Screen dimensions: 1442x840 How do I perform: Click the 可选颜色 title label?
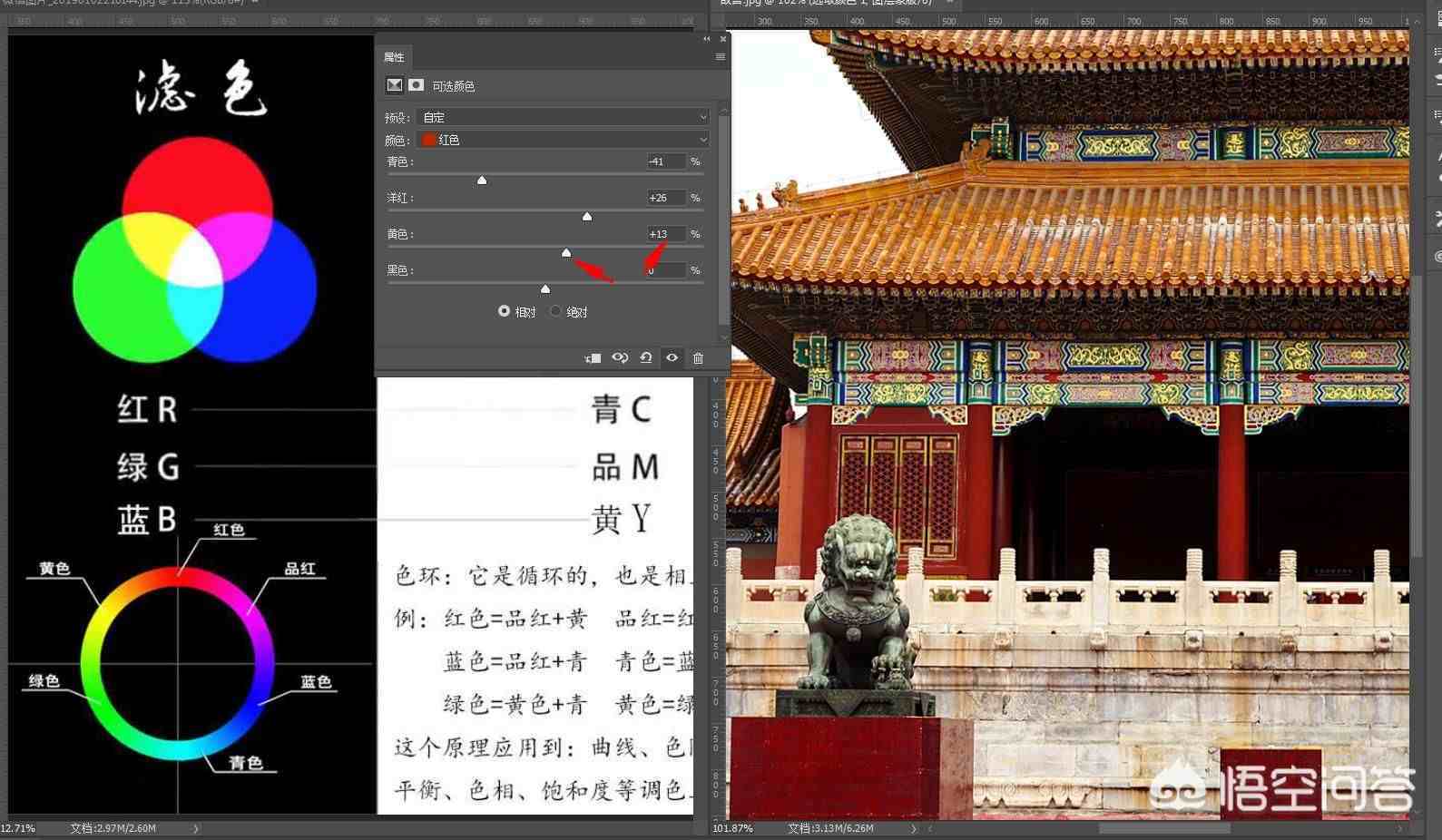[x=454, y=86]
